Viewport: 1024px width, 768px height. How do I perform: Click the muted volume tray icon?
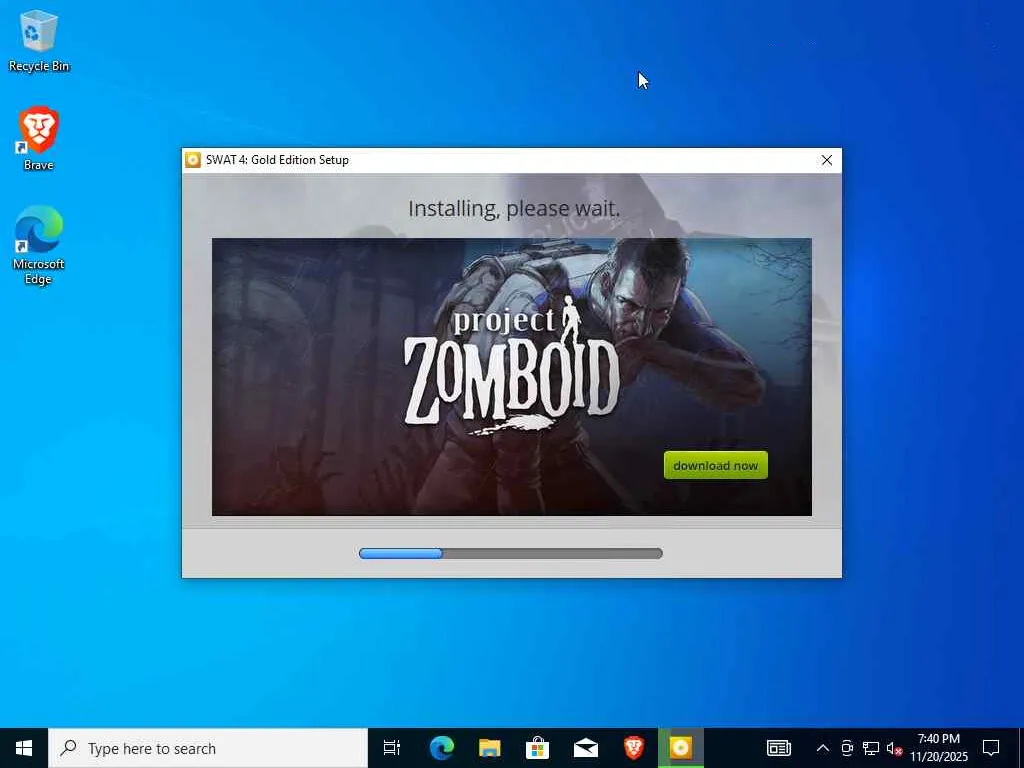point(894,748)
